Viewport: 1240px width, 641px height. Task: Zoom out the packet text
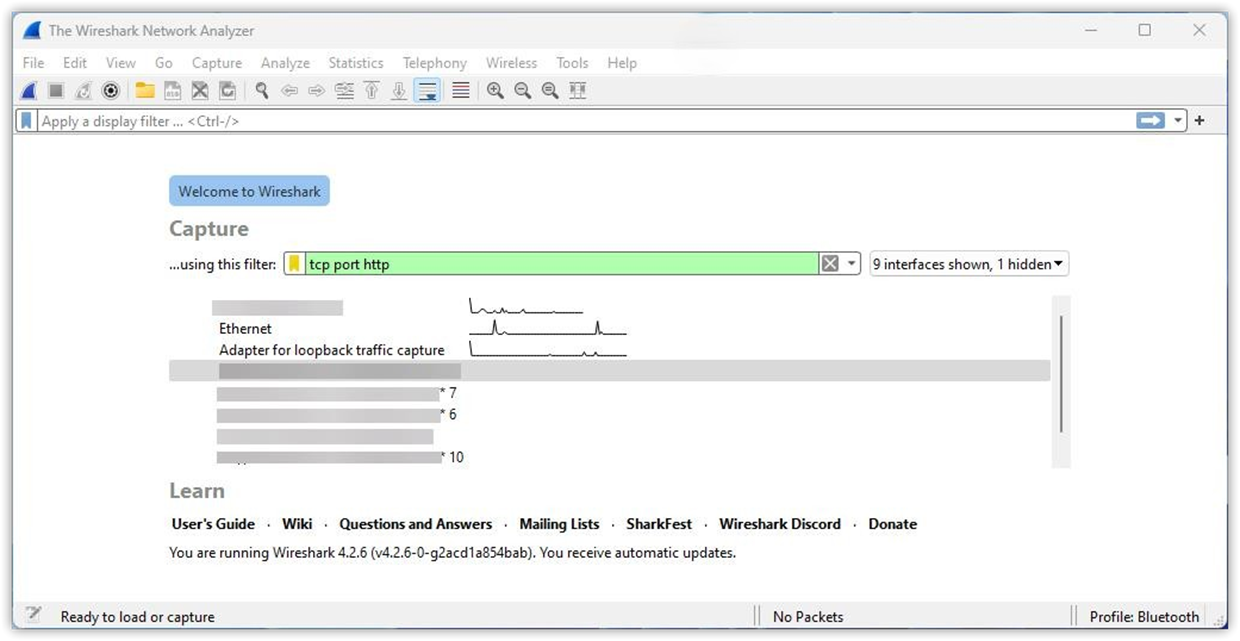coord(522,91)
